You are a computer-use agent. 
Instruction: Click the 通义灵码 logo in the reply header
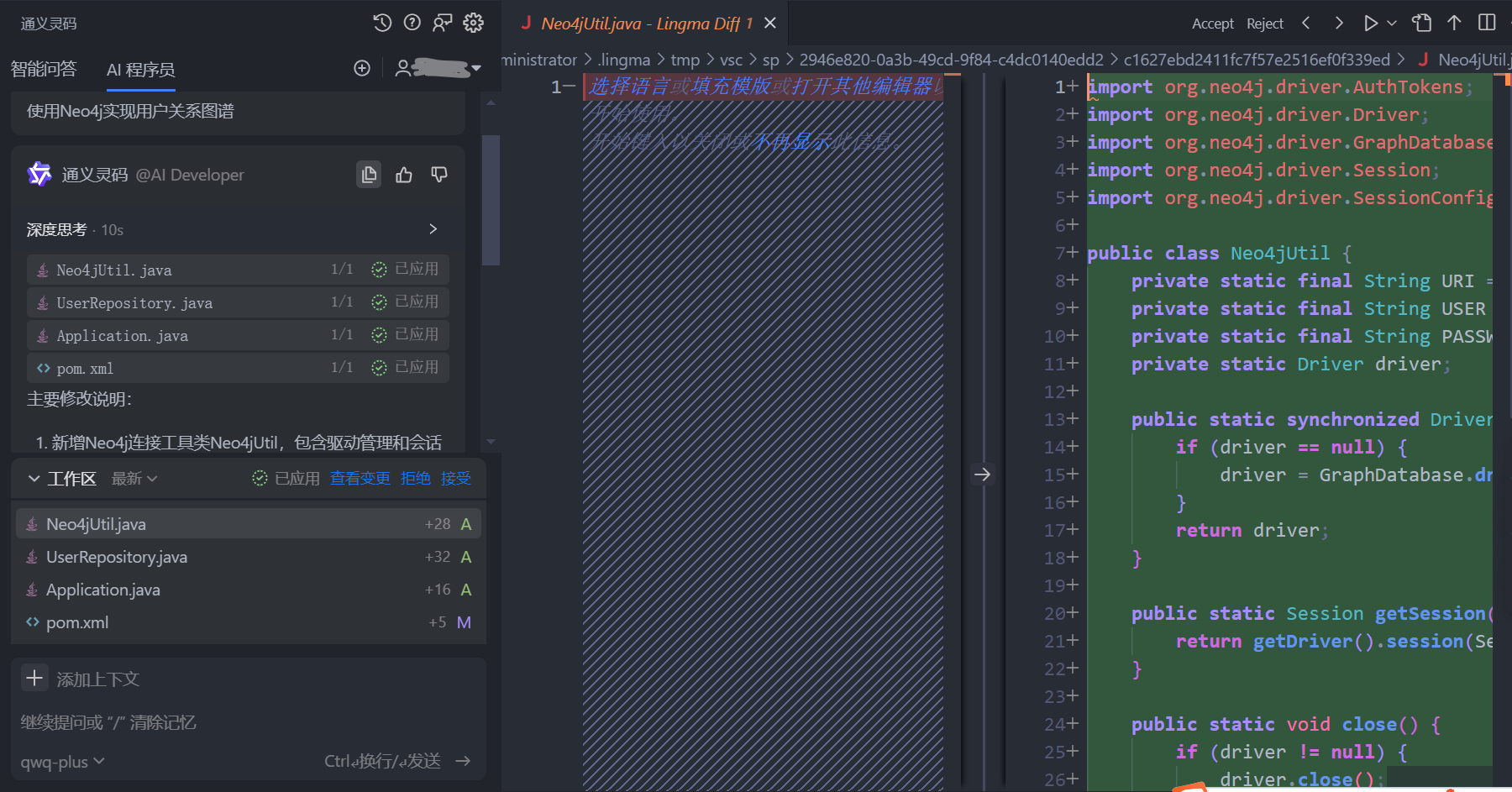point(39,174)
